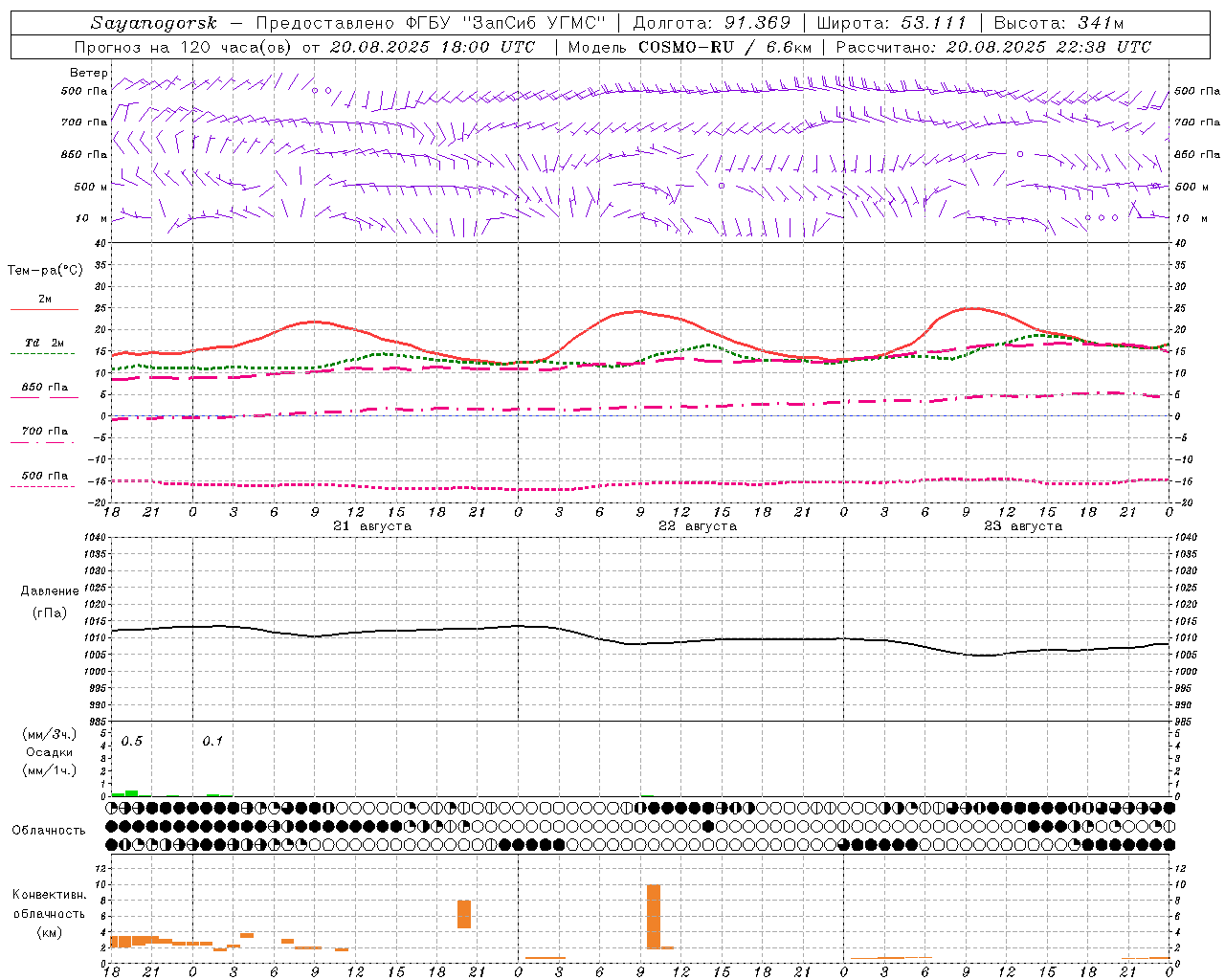Click the 'Конвективн.' convective cloud label

point(49,895)
